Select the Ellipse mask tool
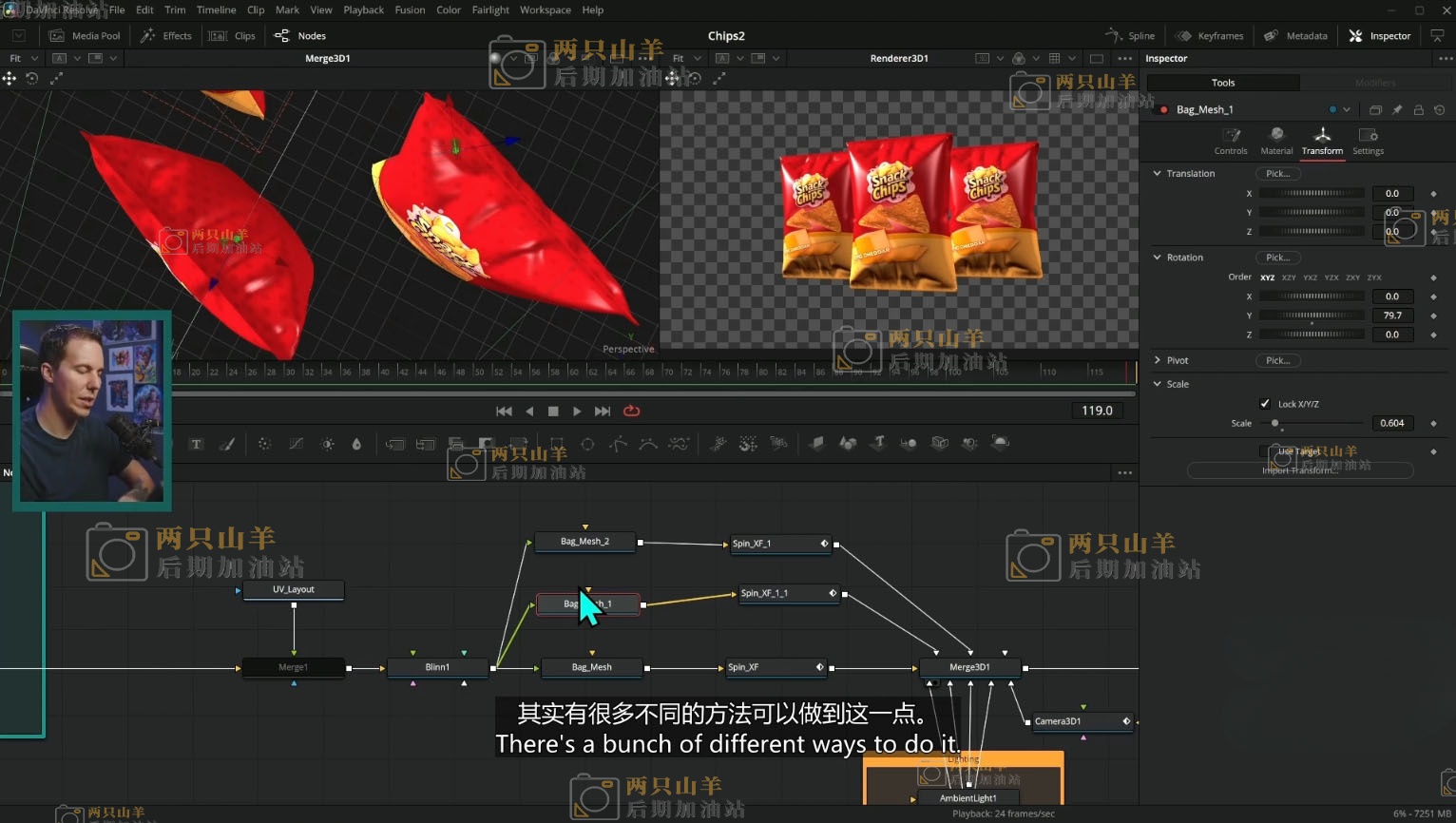This screenshot has height=823, width=1456. pyautogui.click(x=587, y=444)
